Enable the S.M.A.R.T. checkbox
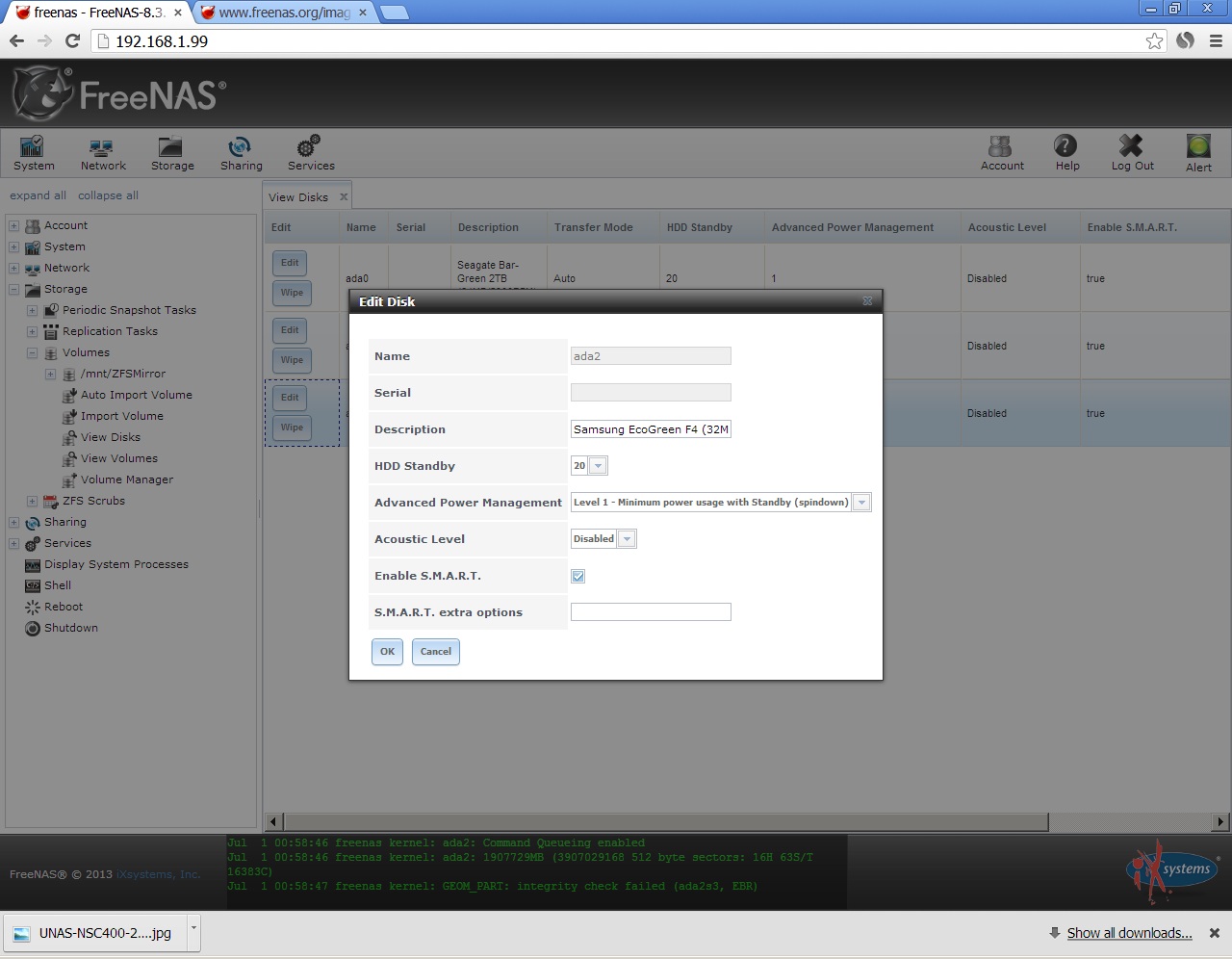The width and height of the screenshot is (1232, 959). click(x=577, y=576)
